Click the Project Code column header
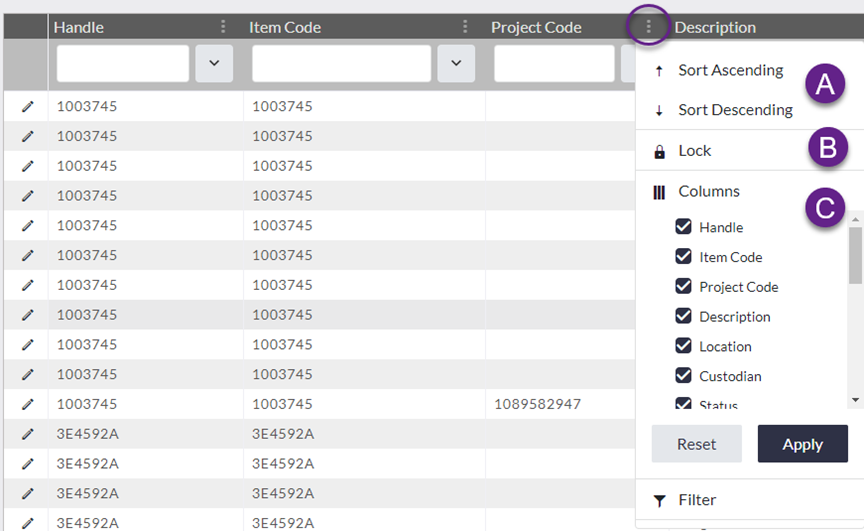This screenshot has width=864, height=531. point(536,27)
